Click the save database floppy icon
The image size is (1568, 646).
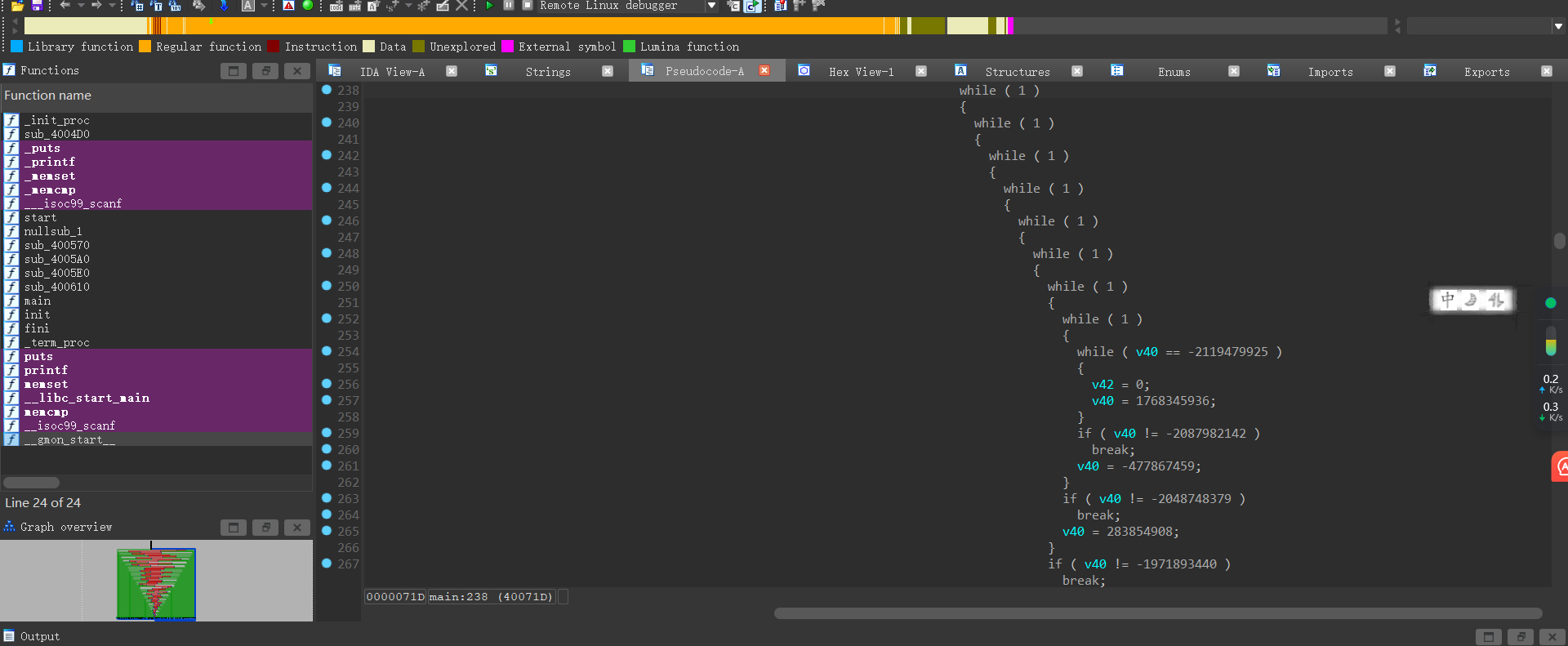click(x=36, y=5)
